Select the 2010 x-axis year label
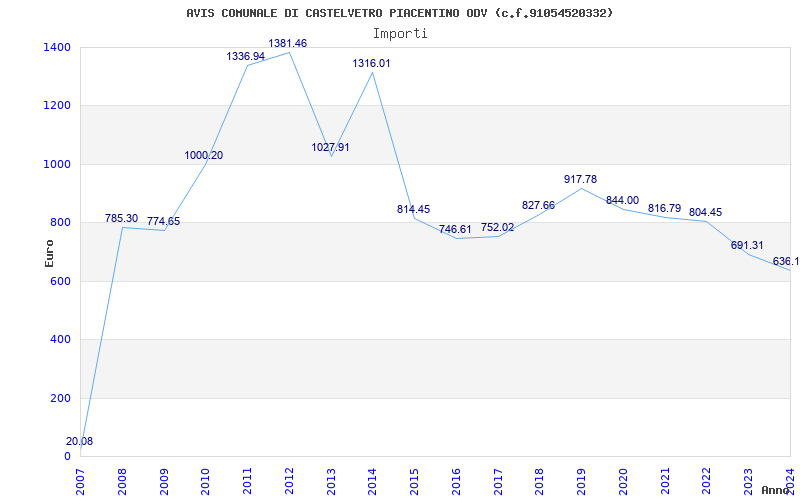This screenshot has width=800, height=500. [x=206, y=481]
